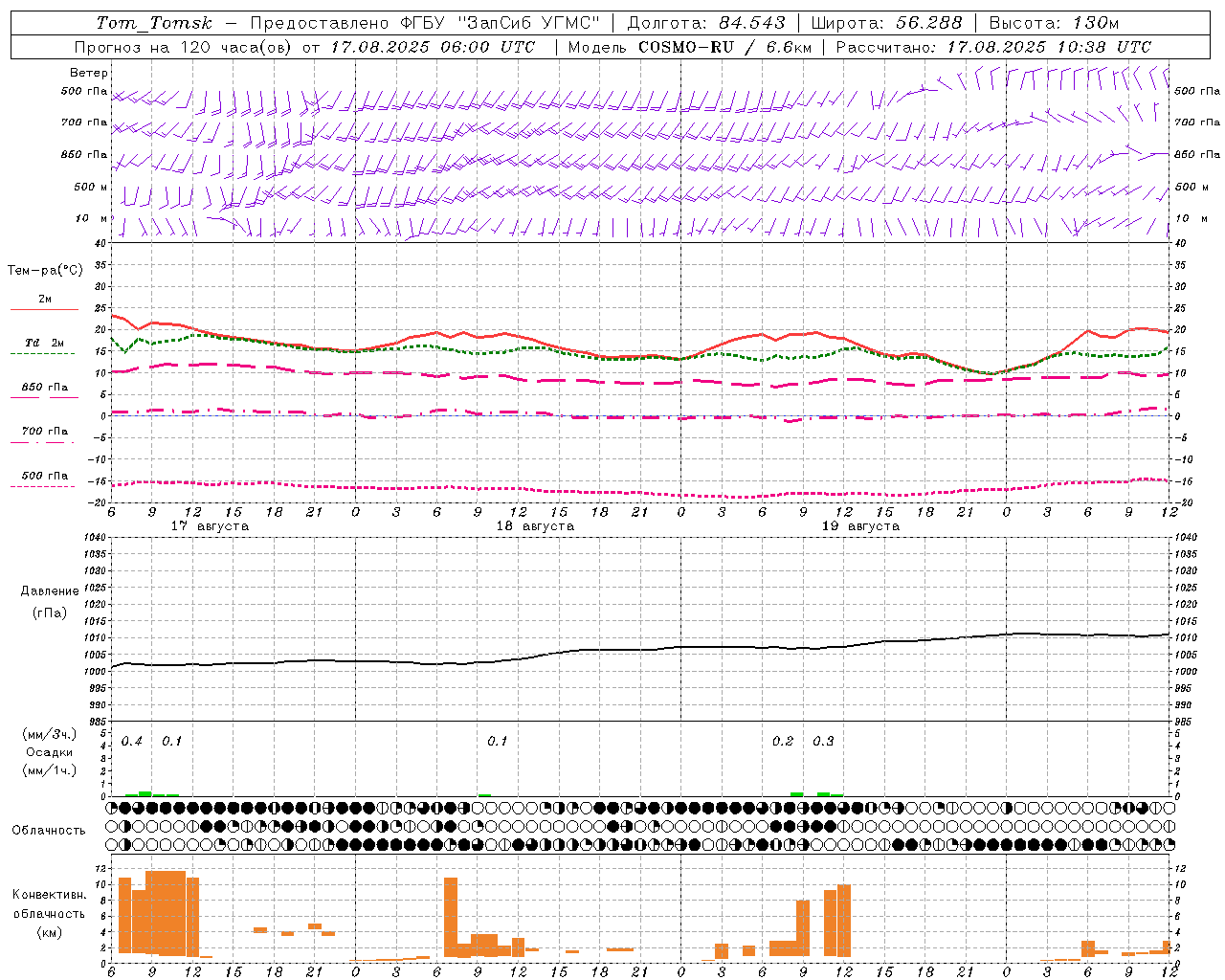Screen dimensions: 1225x980
Task: Click the "Ветер" wind panel label
Action: point(89,73)
